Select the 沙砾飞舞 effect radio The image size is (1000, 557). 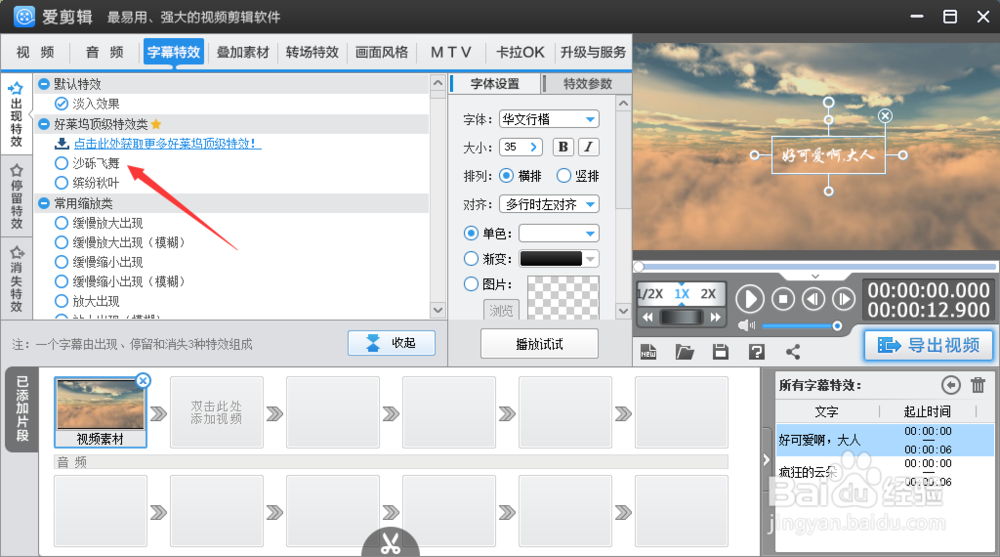(x=61, y=163)
